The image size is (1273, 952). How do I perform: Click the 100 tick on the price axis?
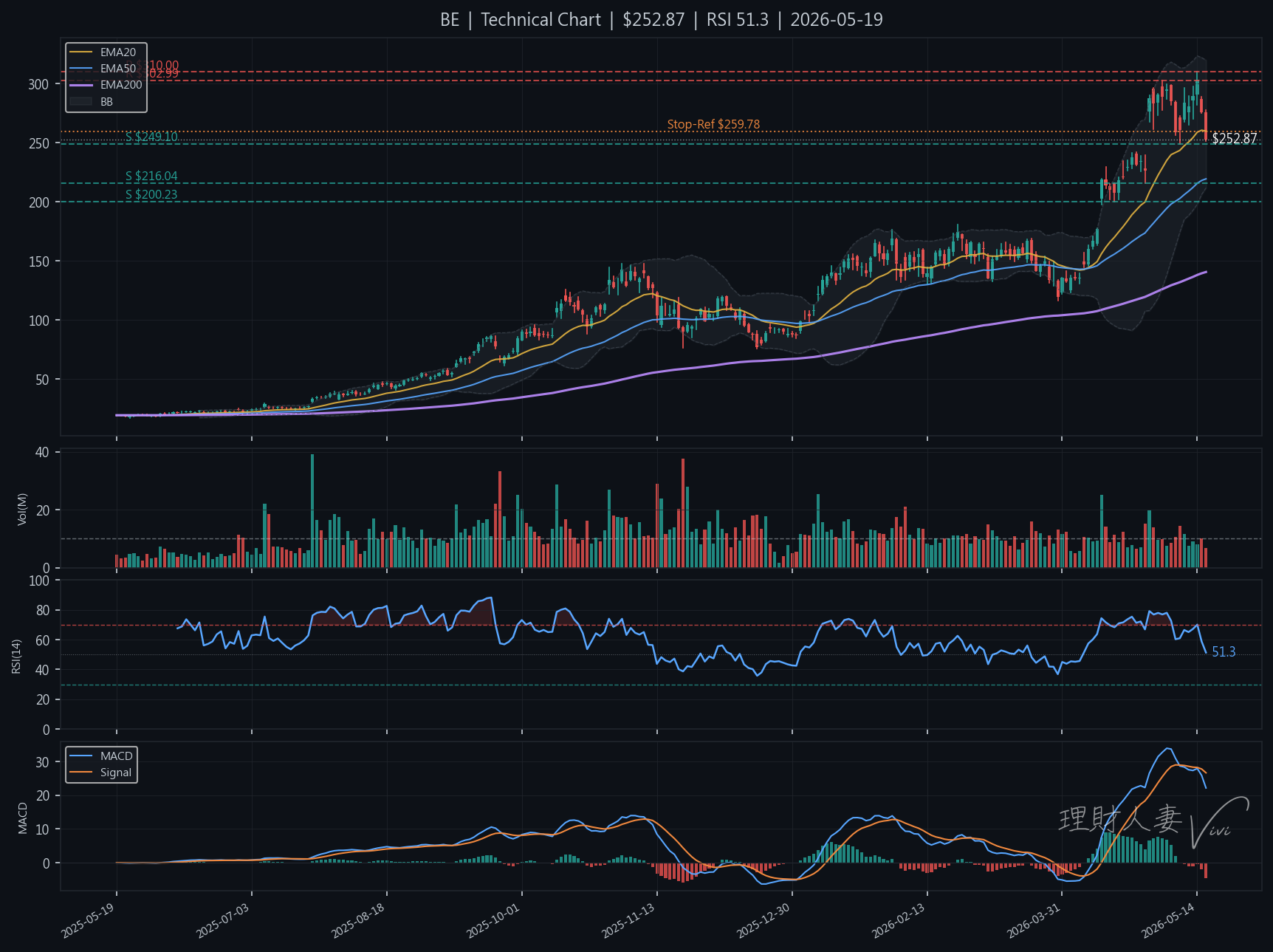pos(38,321)
